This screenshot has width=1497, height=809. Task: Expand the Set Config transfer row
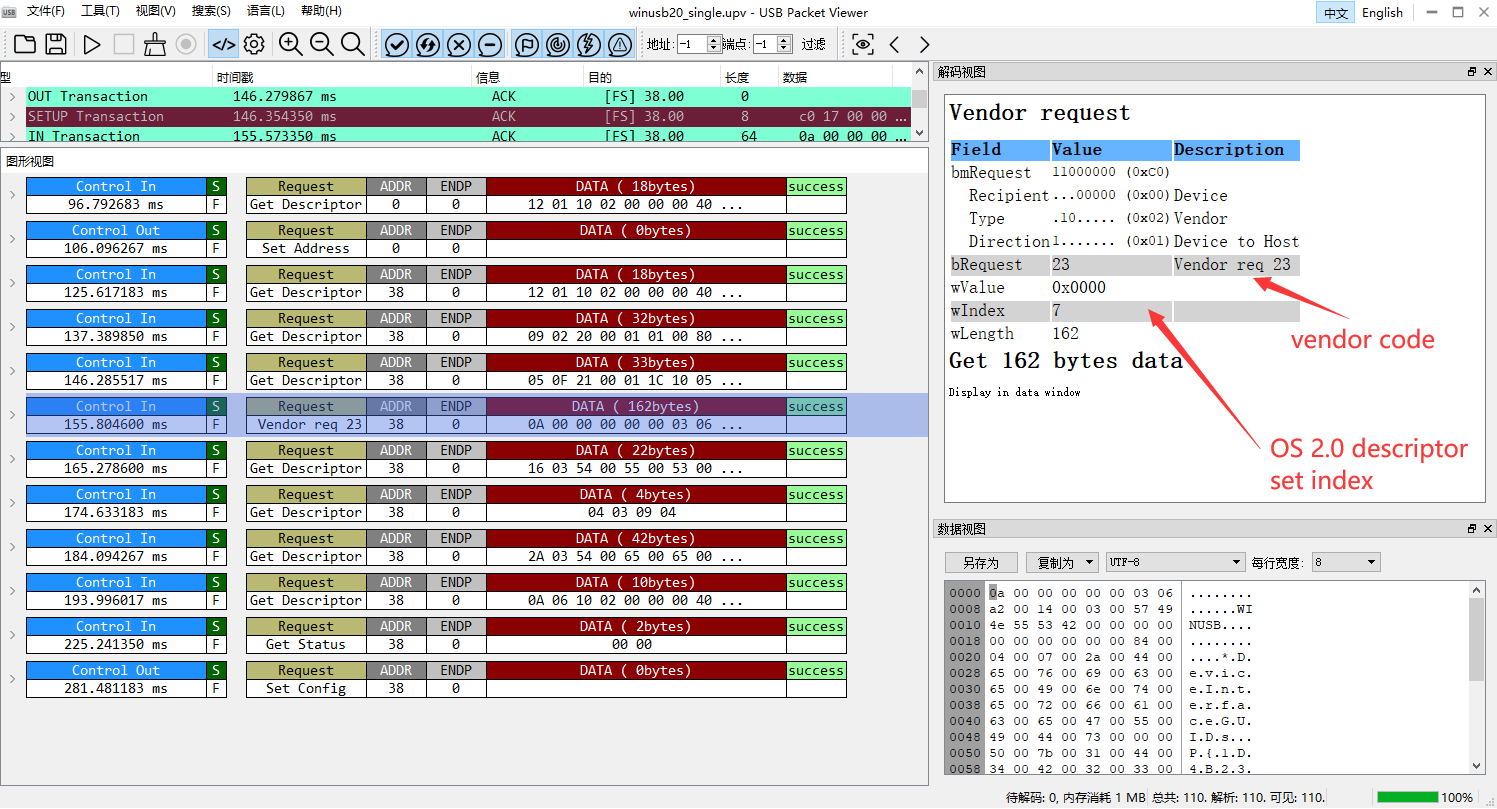[x=12, y=679]
